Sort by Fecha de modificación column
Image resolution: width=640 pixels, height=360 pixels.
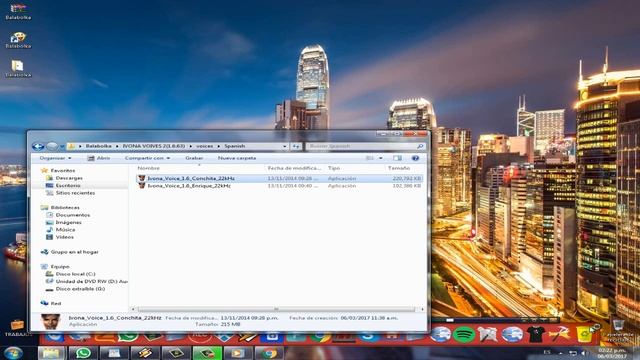coord(295,168)
